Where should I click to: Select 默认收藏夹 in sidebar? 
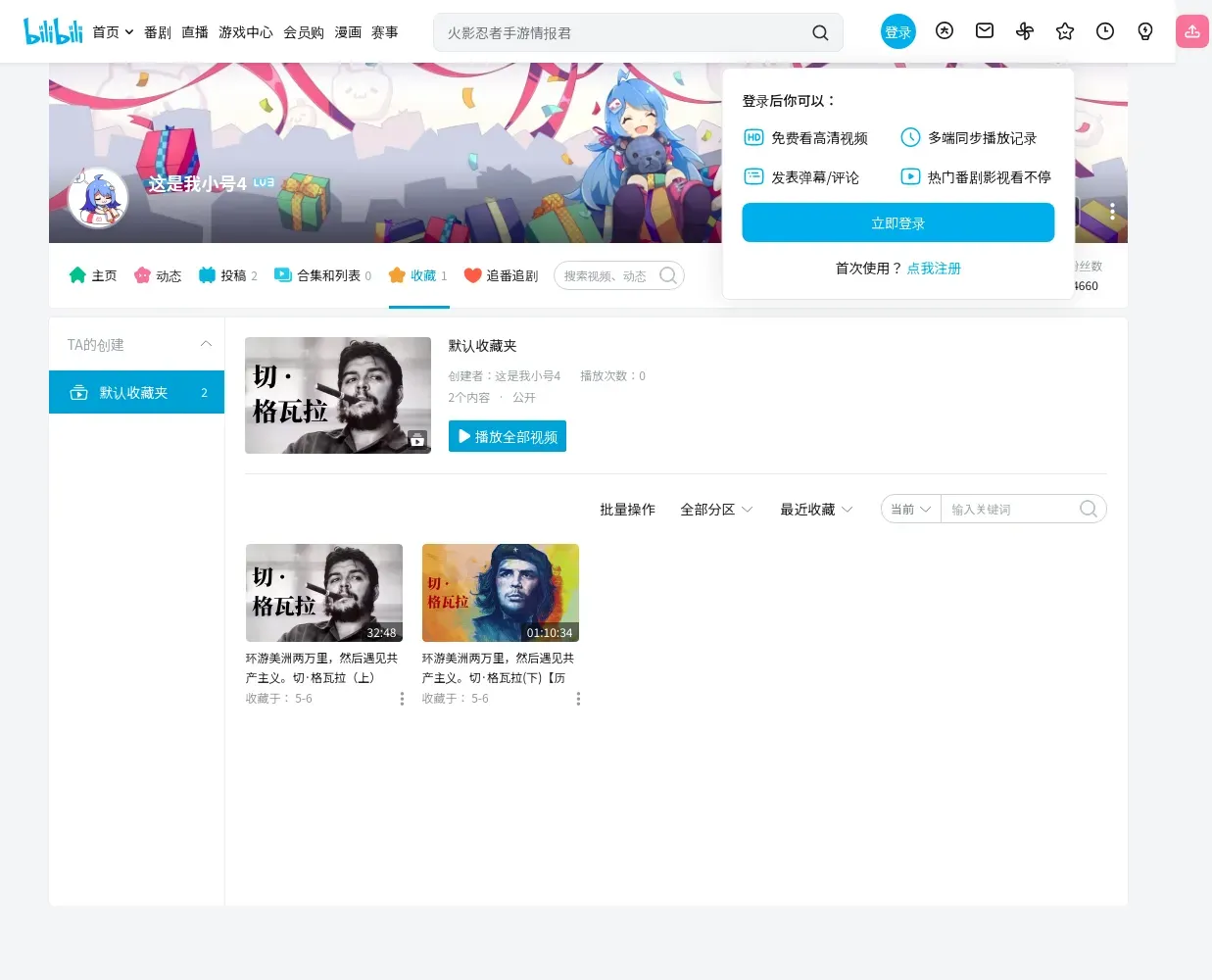[136, 392]
